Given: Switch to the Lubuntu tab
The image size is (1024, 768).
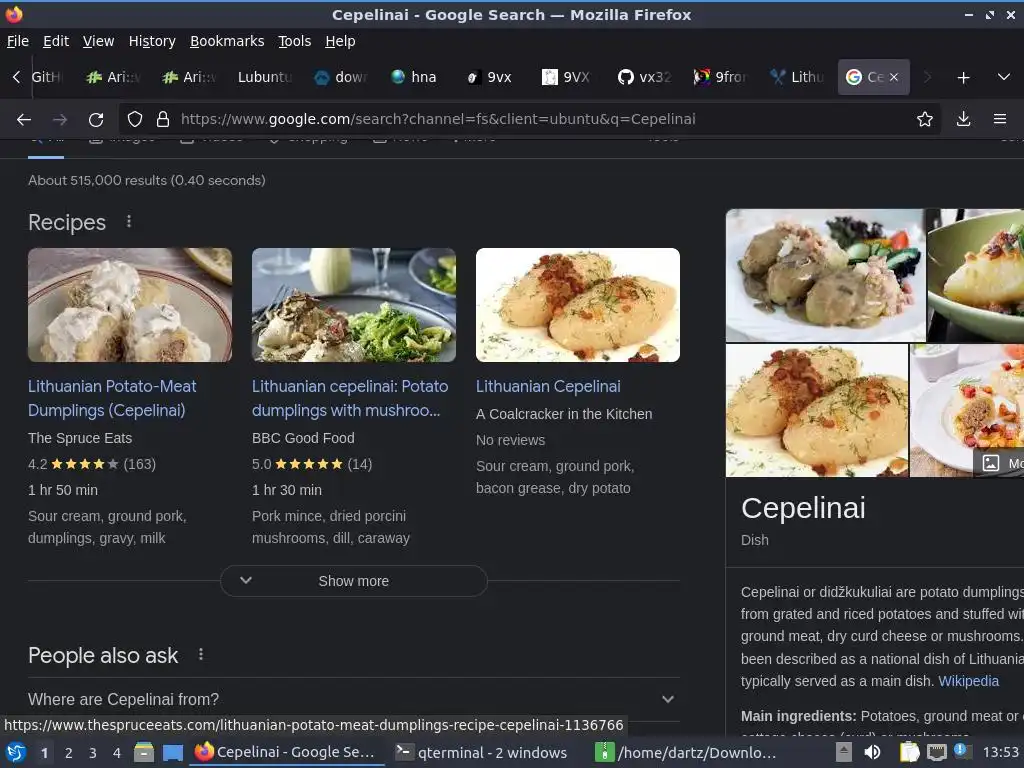Looking at the screenshot, I should tap(264, 77).
